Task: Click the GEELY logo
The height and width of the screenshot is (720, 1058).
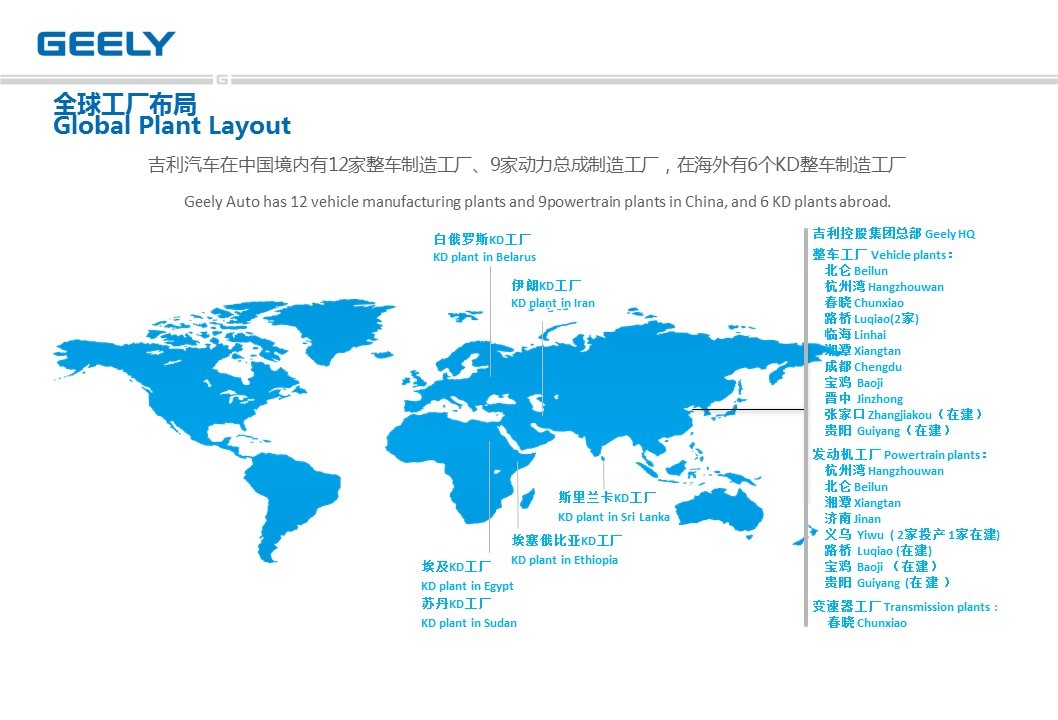Action: click(x=106, y=44)
